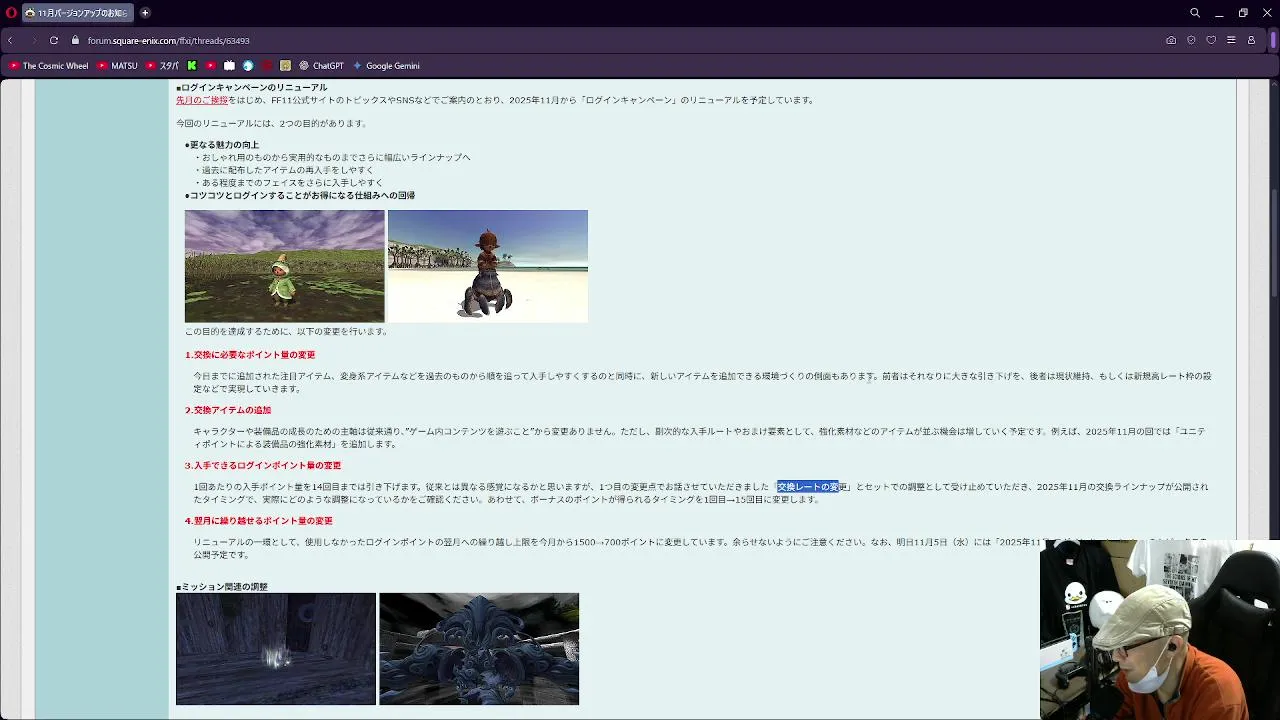Open Easy Setup sliders icon

tap(1231, 40)
